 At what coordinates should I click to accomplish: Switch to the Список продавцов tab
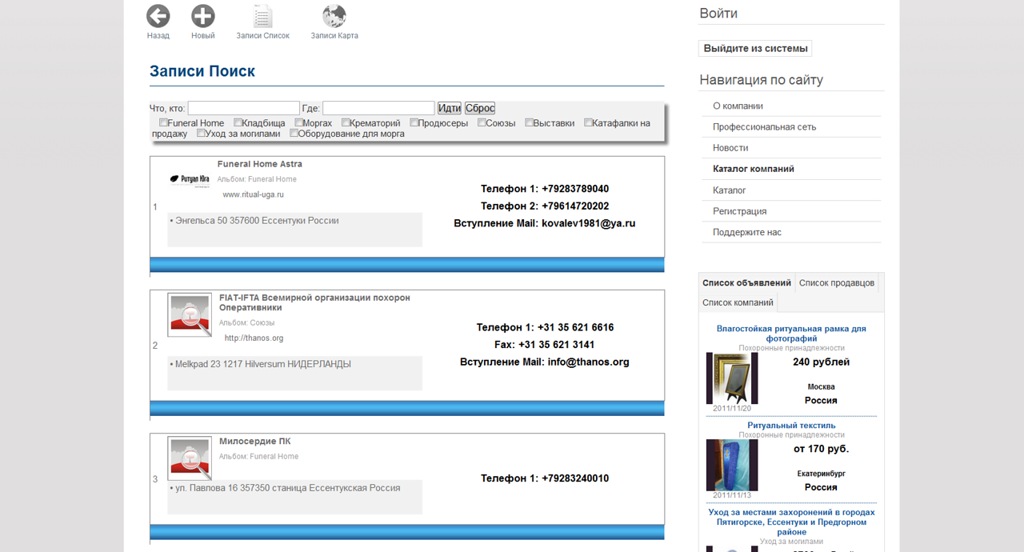(x=837, y=283)
